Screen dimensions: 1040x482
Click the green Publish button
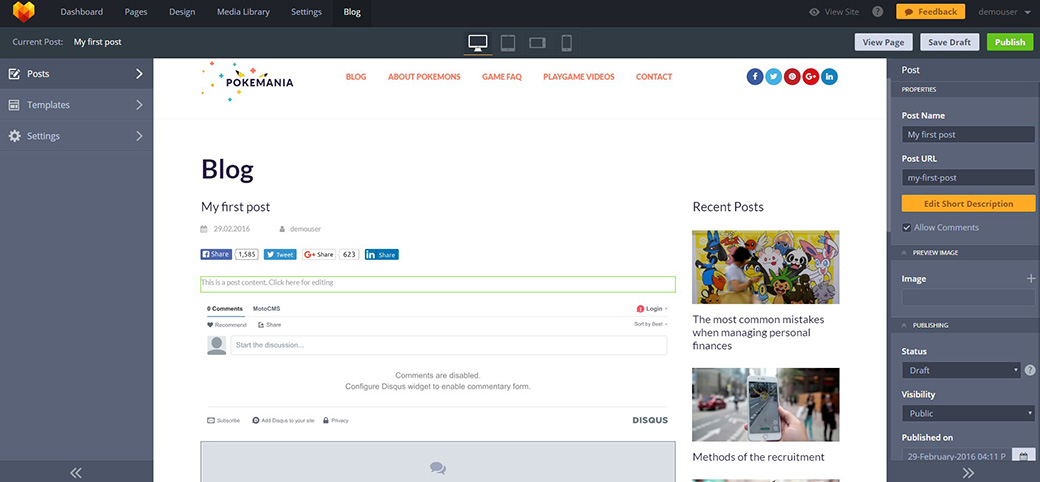(x=1010, y=42)
